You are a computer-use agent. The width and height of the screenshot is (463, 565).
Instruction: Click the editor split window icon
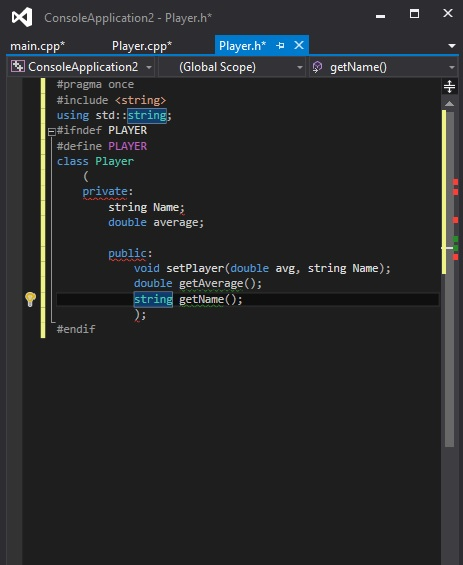[x=449, y=86]
